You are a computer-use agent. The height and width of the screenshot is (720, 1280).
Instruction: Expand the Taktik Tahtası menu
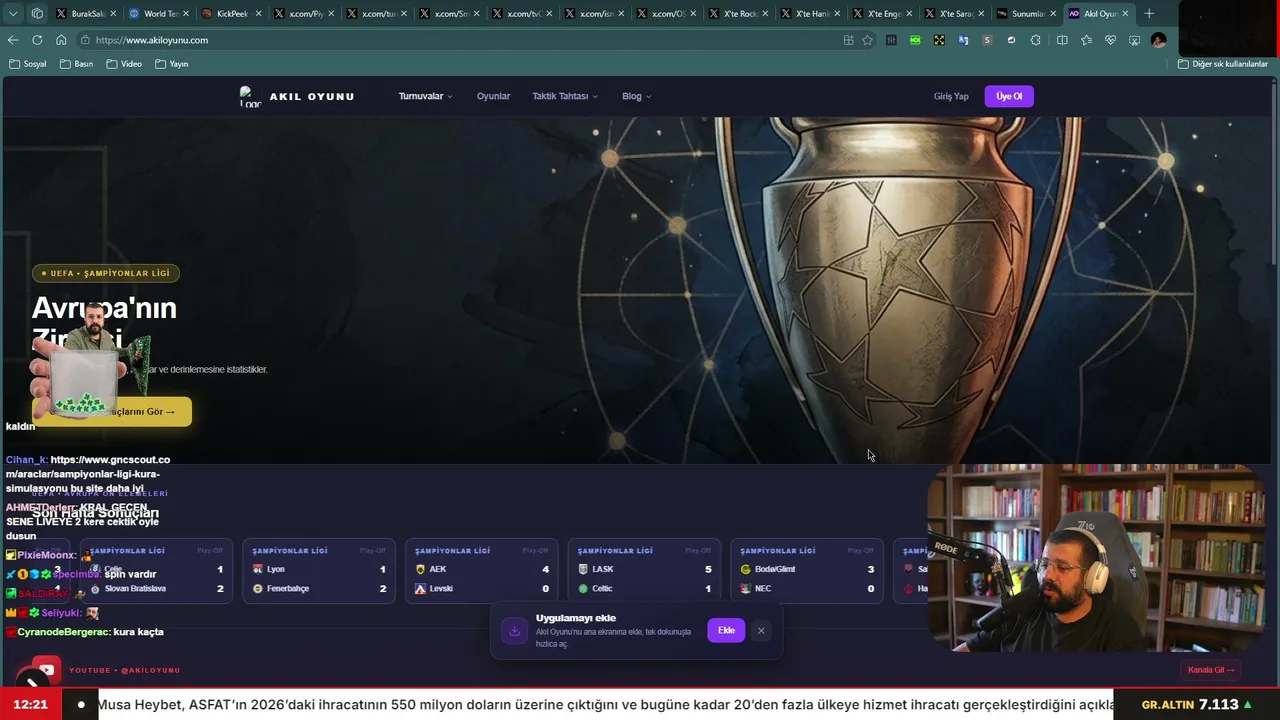pos(565,96)
